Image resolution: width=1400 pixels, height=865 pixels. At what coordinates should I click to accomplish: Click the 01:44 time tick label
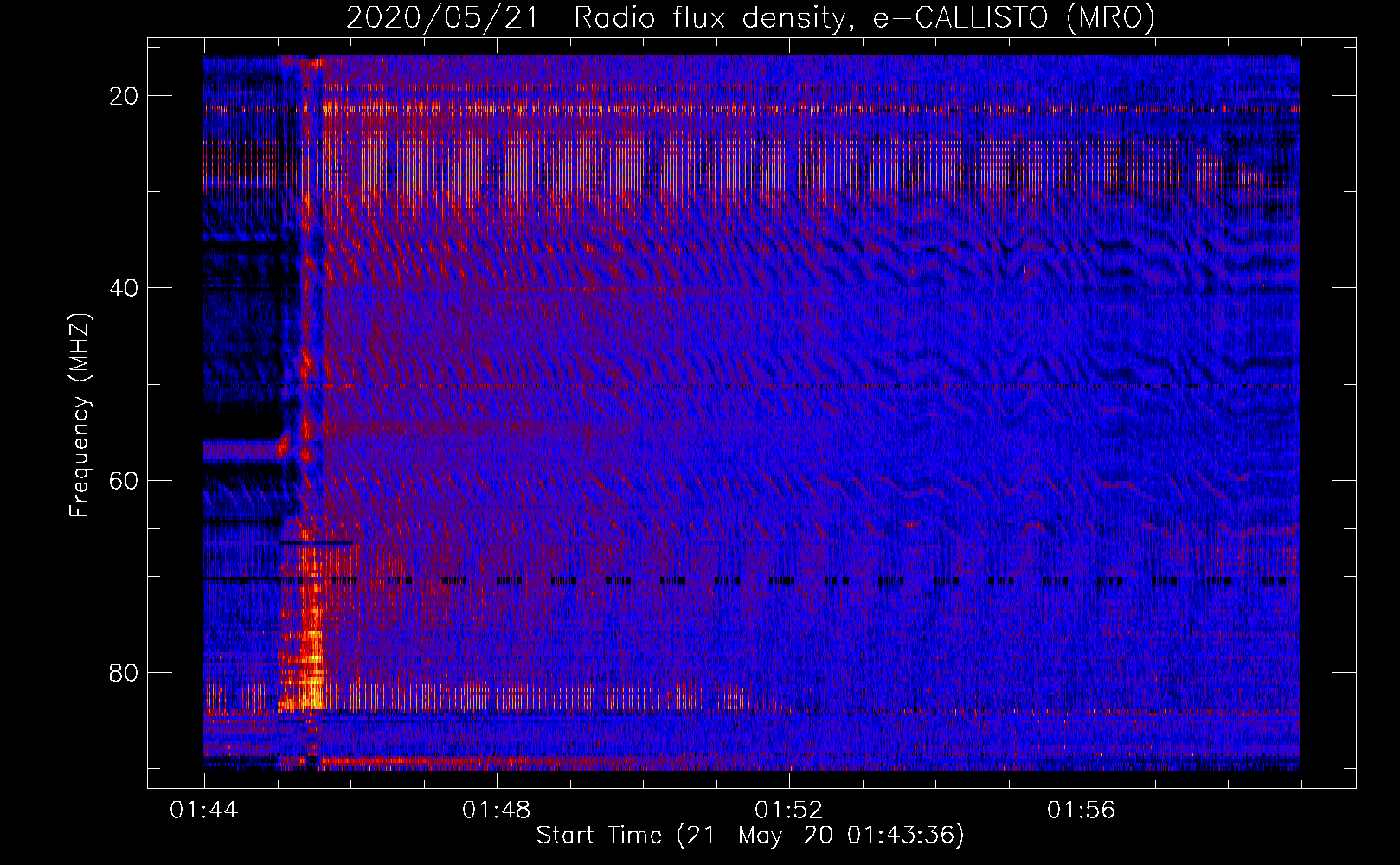204,811
